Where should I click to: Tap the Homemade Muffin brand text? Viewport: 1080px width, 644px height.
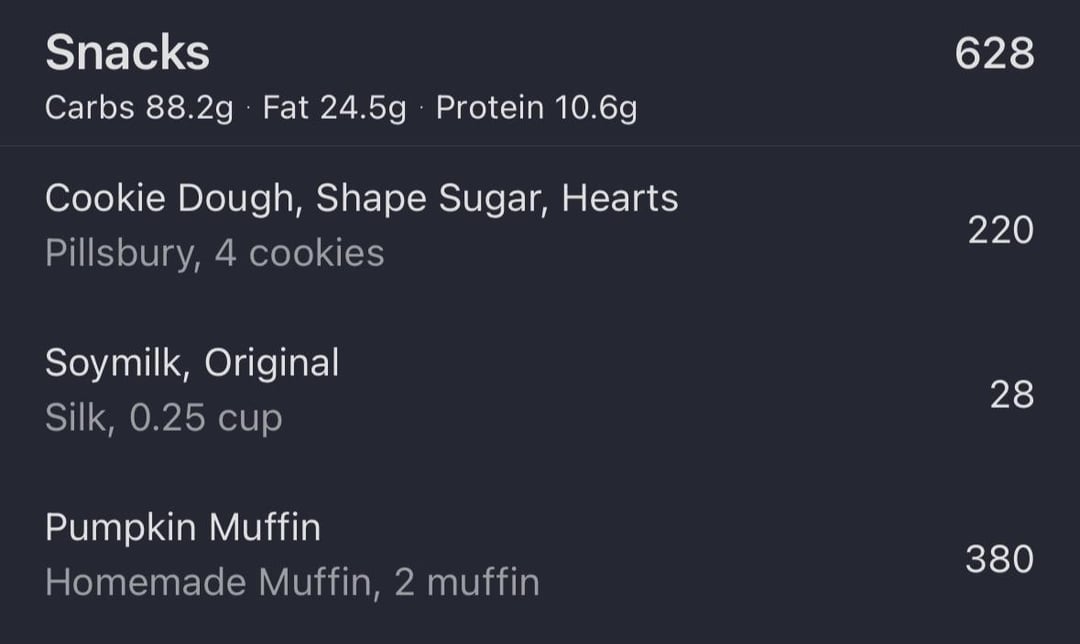point(209,582)
